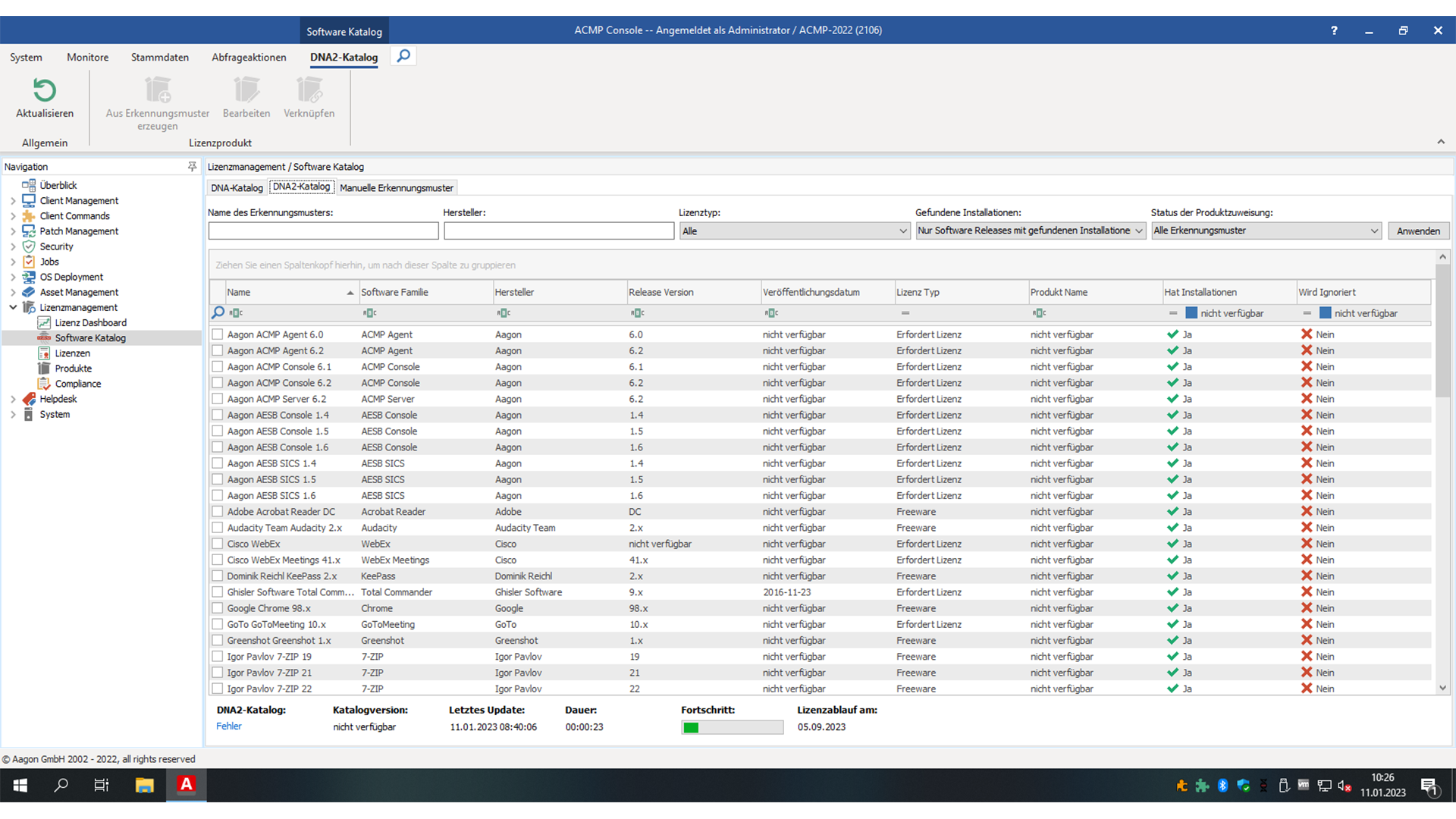This screenshot has height=819, width=1456.
Task: Open the Monitore ribbon tab
Action: 87,58
